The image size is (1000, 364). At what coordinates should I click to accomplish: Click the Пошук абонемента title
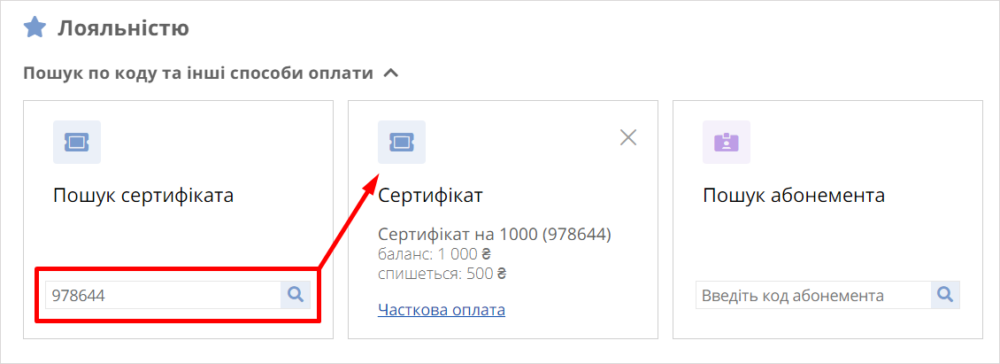[794, 195]
